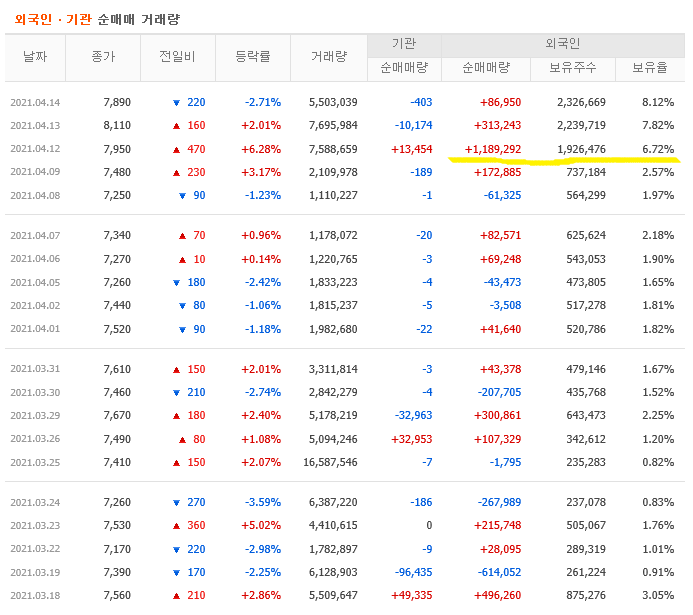Viewport: 693px width, 615px height.
Task: Click the 보유율 column header
Action: click(x=649, y=68)
